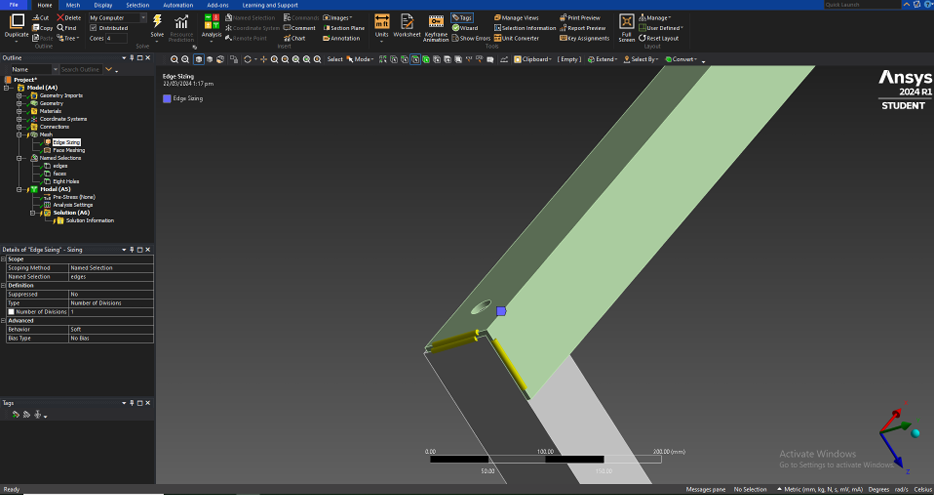The image size is (934, 495).
Task: Collapse the Named Selections tree node
Action: tap(19, 158)
